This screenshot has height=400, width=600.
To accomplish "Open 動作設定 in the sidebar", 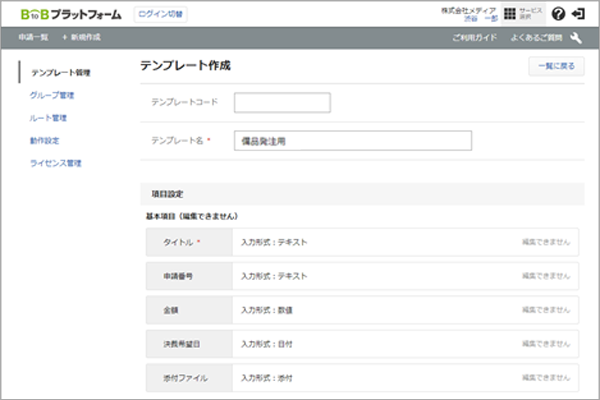I will (45, 141).
